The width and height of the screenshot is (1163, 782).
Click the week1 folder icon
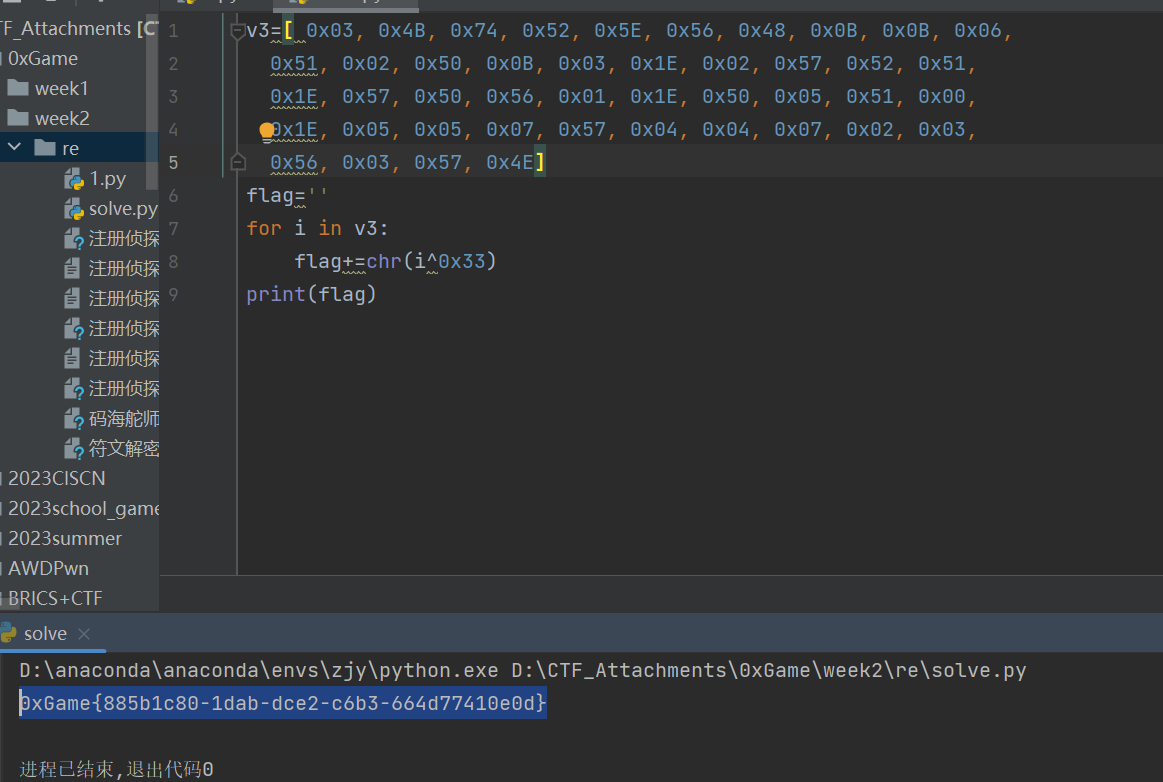18,88
